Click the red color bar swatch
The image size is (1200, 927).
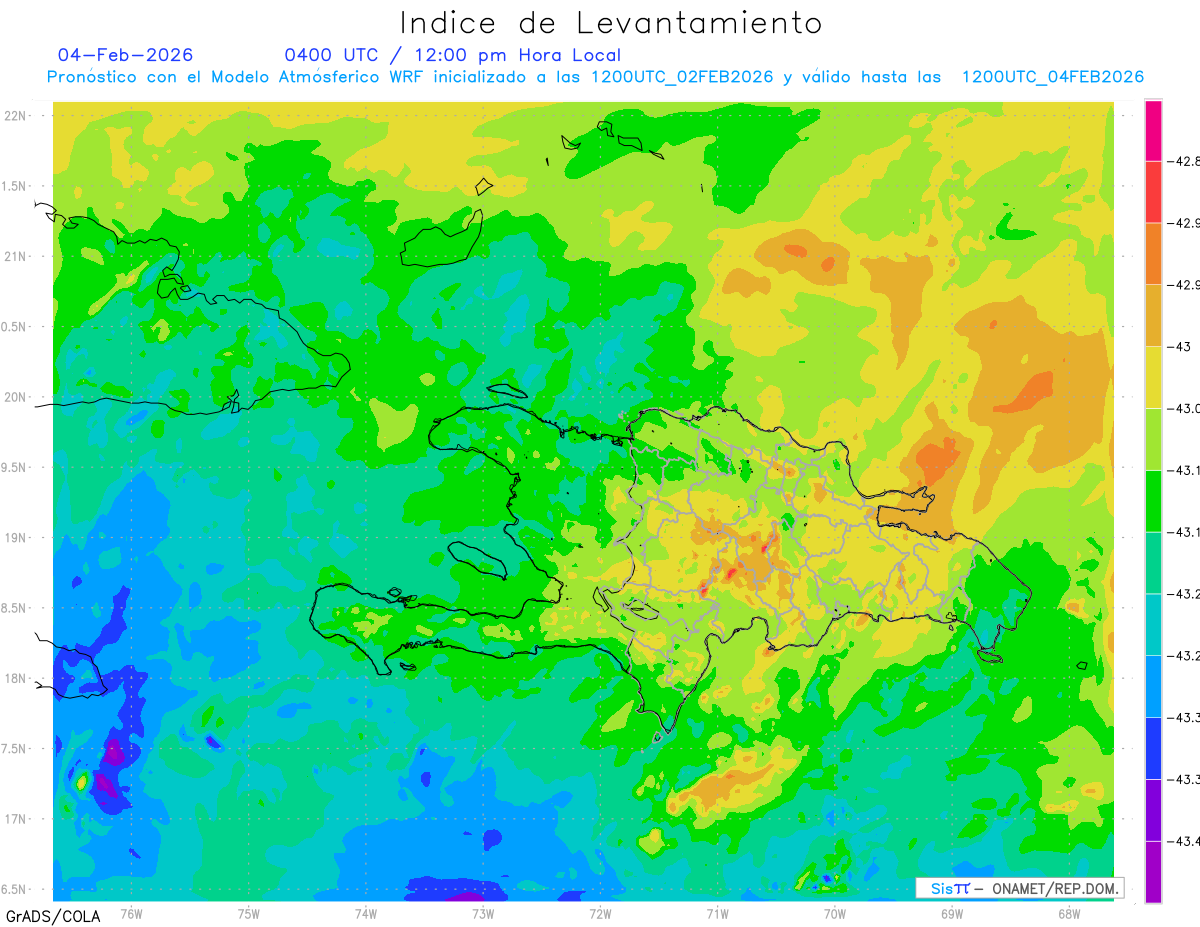coord(1153,192)
